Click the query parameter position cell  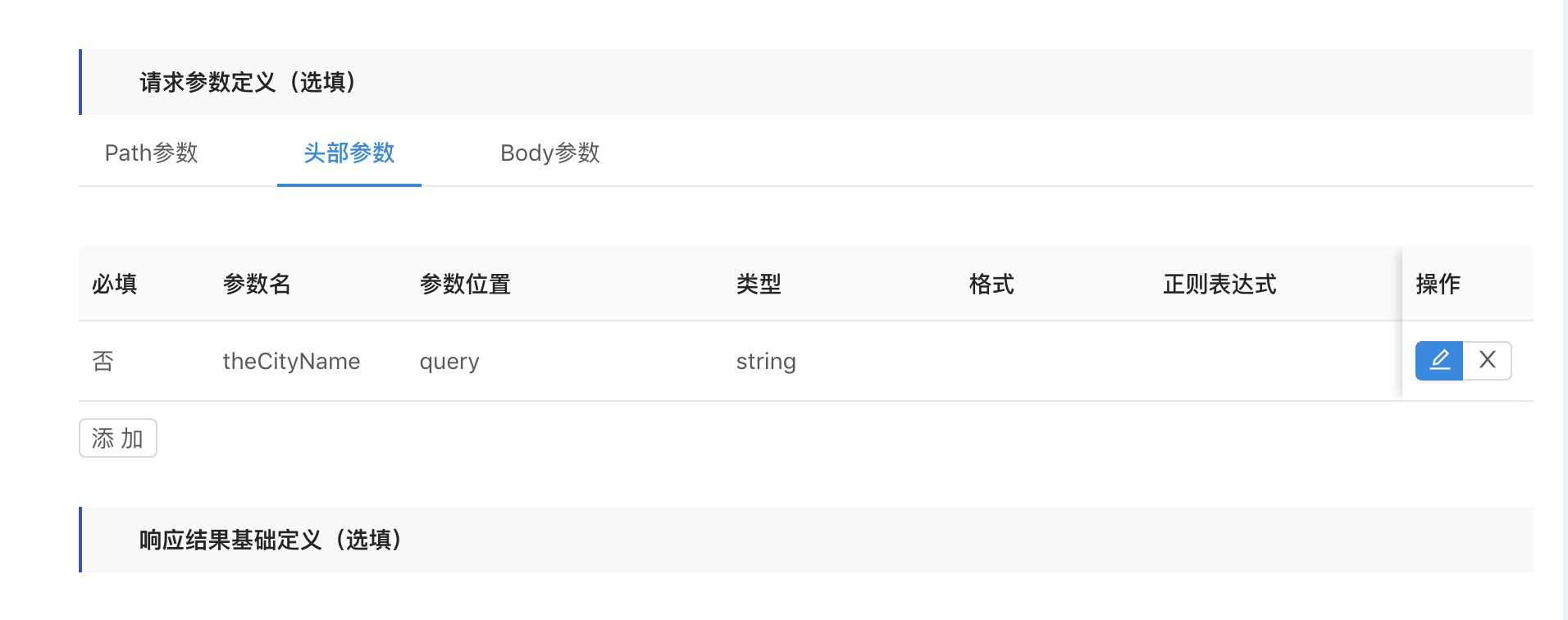449,362
